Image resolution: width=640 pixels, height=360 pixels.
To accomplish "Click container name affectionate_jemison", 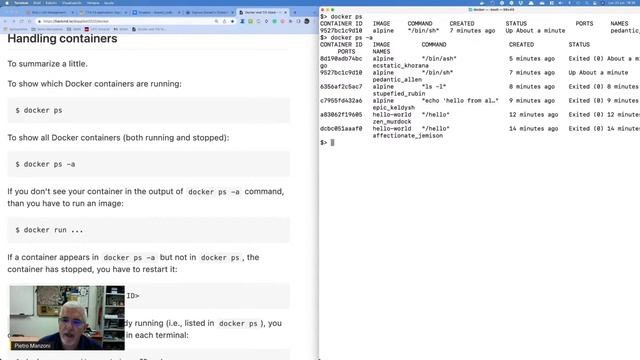I will click(407, 136).
